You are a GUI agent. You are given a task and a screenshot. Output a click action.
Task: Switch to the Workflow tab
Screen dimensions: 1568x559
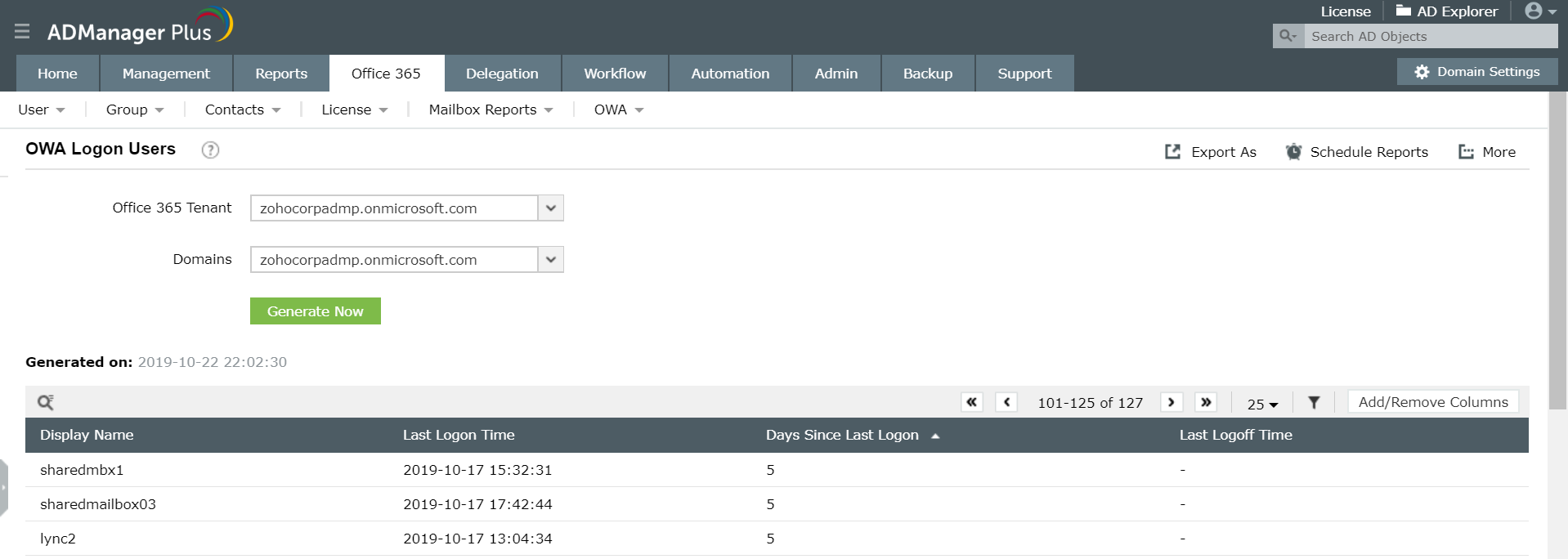point(615,74)
